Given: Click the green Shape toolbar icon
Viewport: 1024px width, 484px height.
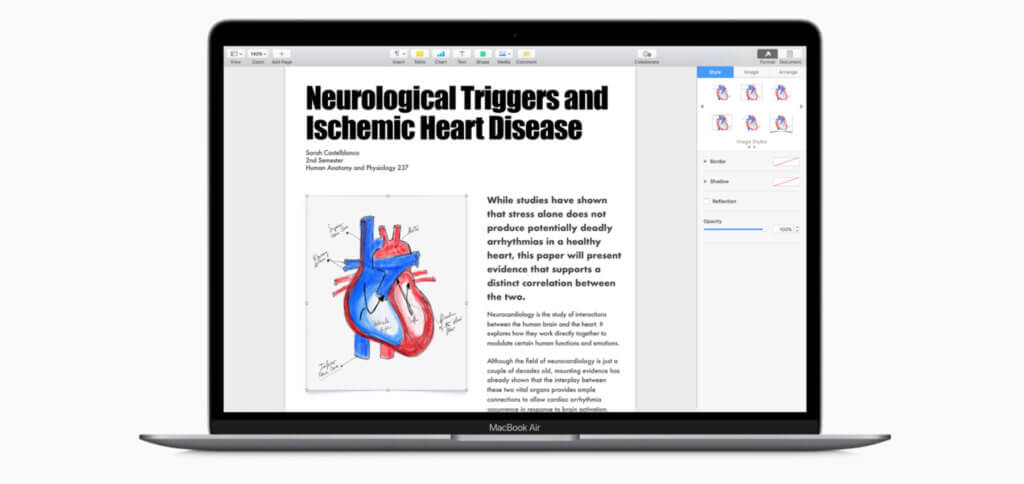Looking at the screenshot, I should click(483, 54).
